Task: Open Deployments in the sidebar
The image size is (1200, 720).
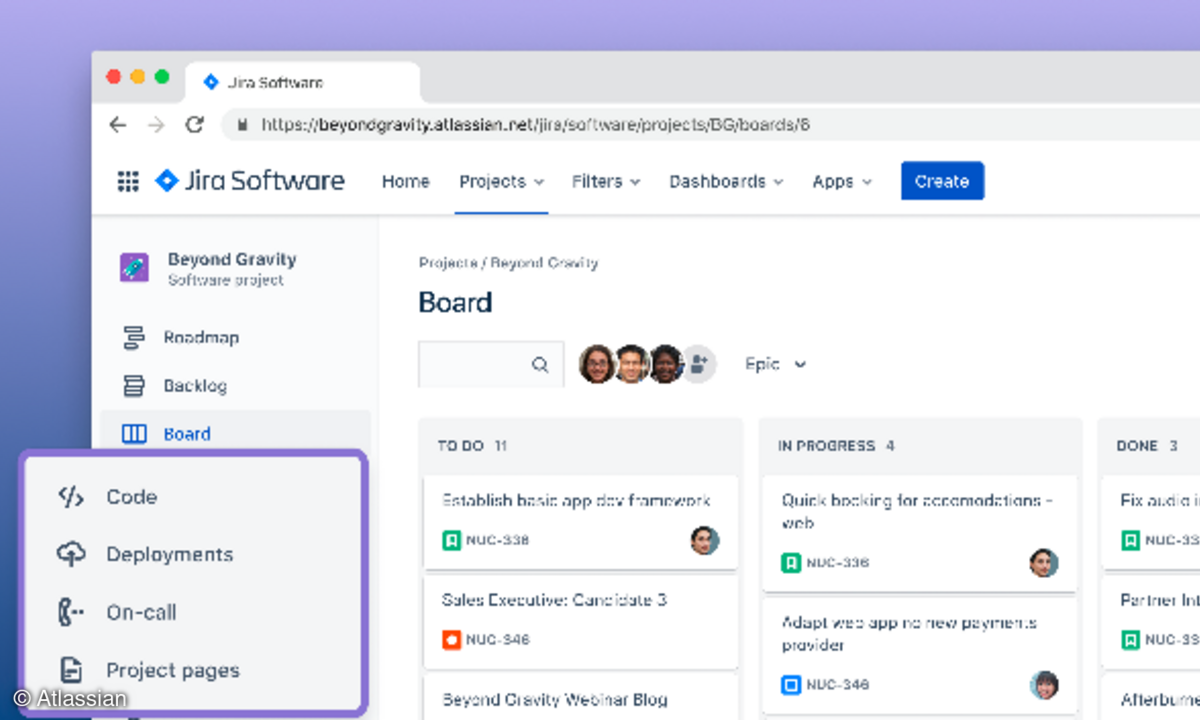Action: (169, 554)
